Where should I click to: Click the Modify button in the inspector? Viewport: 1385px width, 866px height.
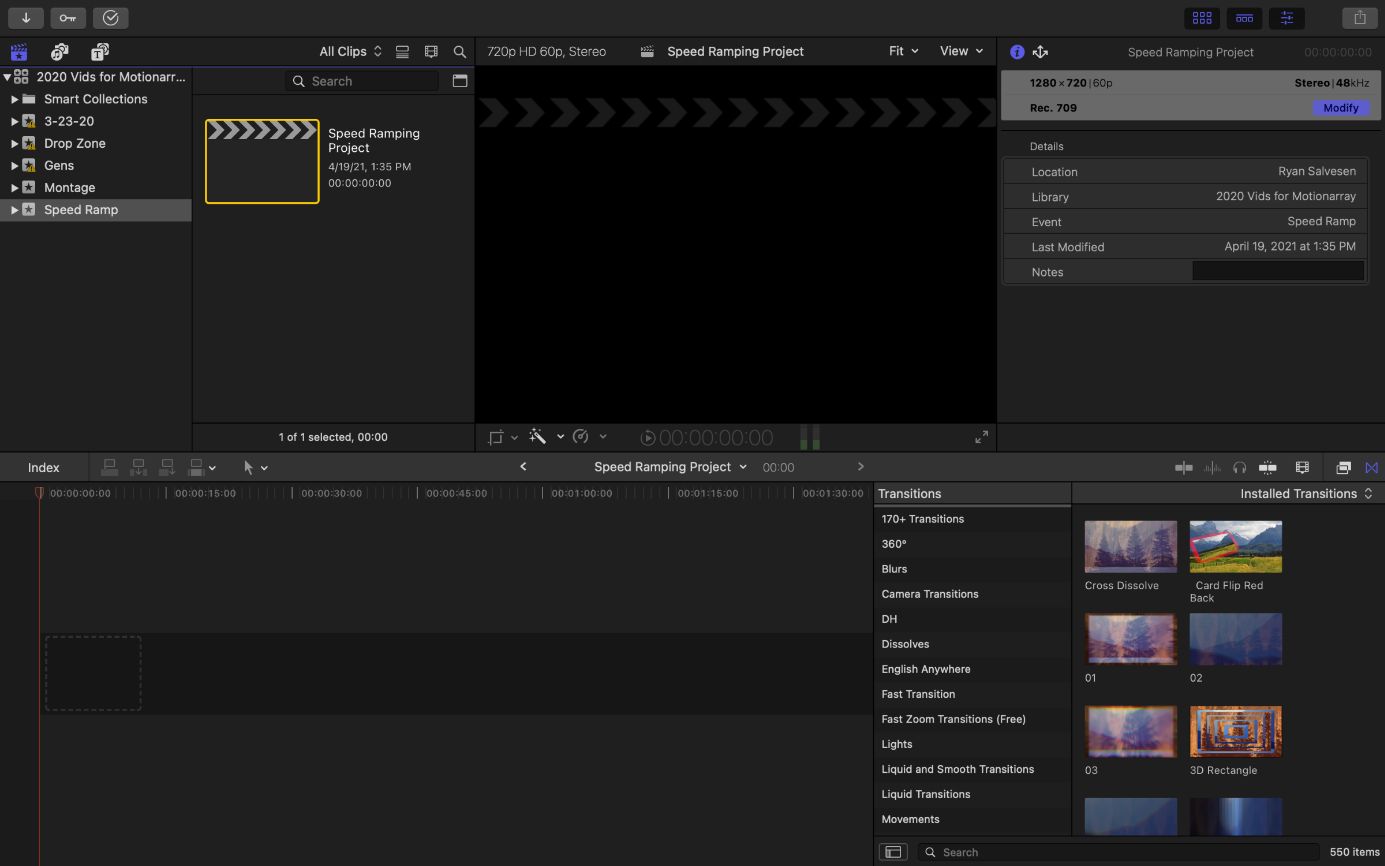(1340, 107)
